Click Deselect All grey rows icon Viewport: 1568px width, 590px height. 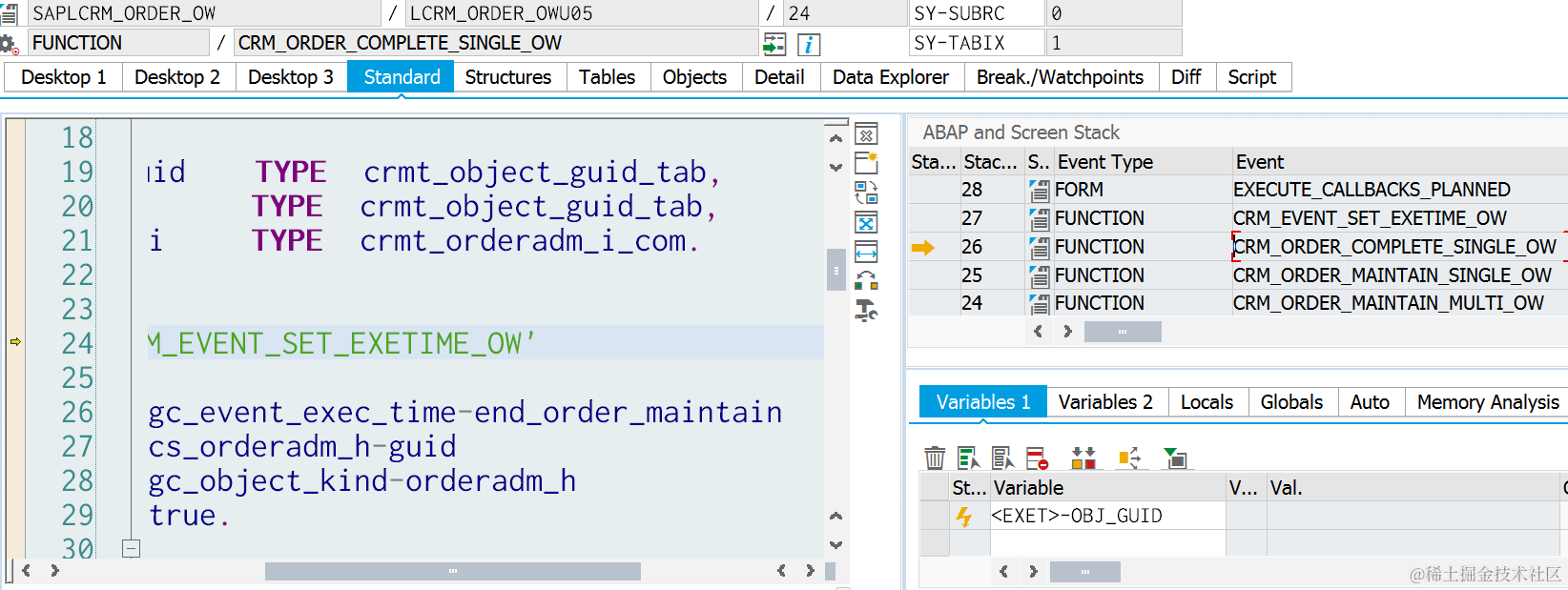click(x=1002, y=458)
